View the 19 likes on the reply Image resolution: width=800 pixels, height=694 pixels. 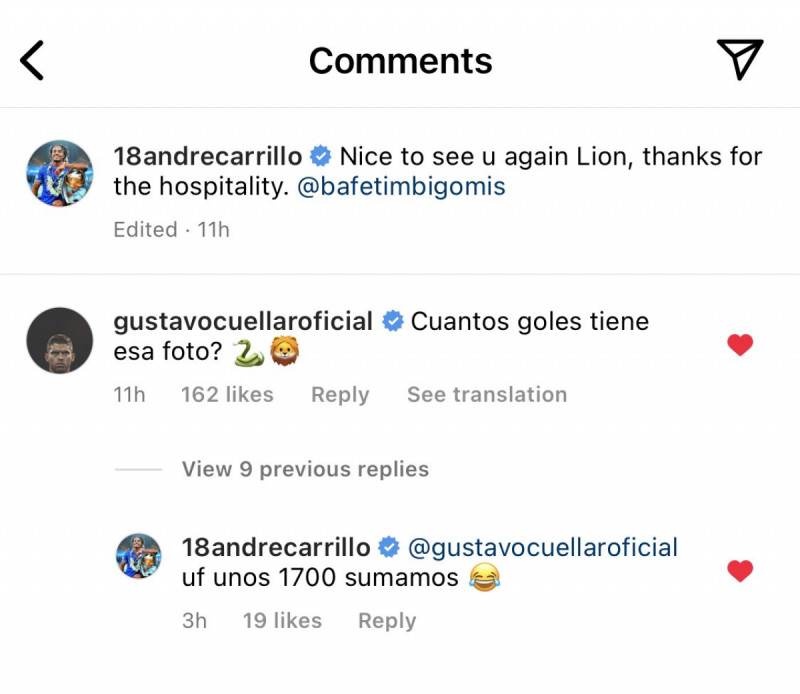pyautogui.click(x=282, y=621)
